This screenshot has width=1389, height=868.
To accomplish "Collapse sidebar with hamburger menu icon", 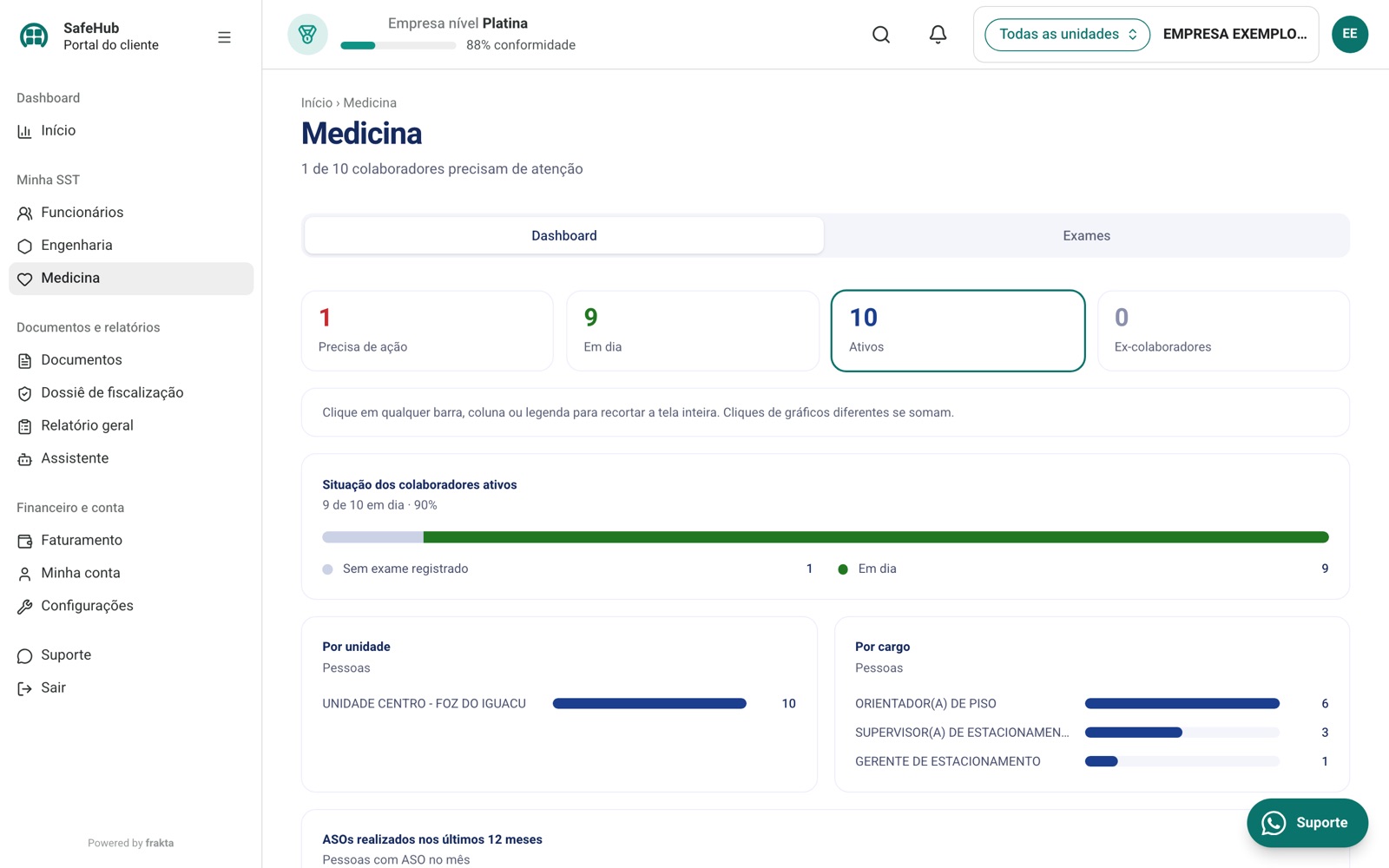I will coord(224,37).
